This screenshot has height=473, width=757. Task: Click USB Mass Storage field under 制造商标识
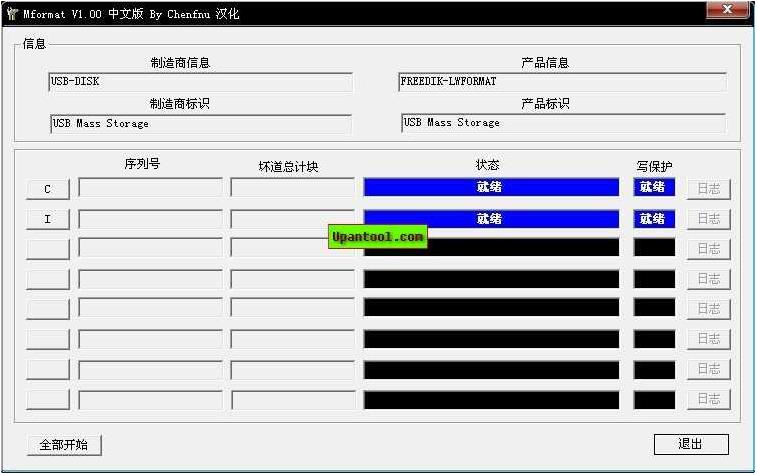coord(201,124)
